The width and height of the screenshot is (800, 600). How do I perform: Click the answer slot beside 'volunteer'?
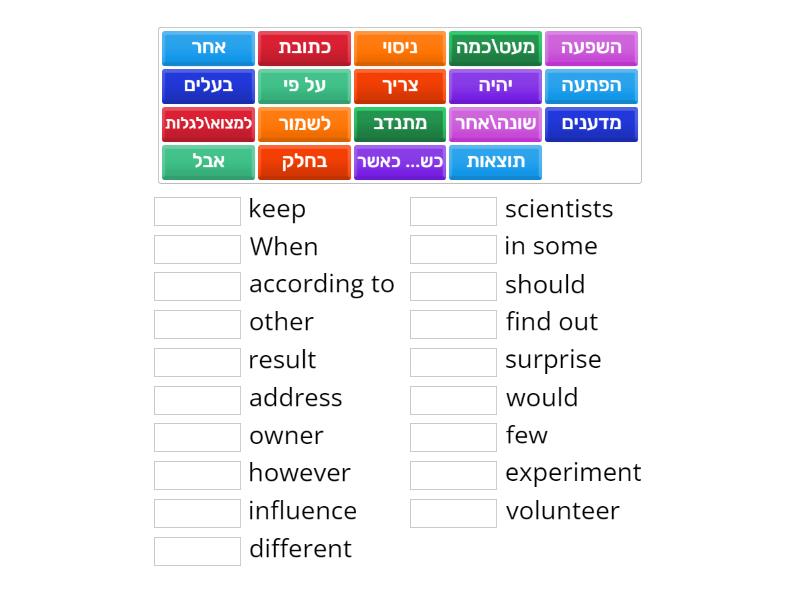(x=453, y=513)
